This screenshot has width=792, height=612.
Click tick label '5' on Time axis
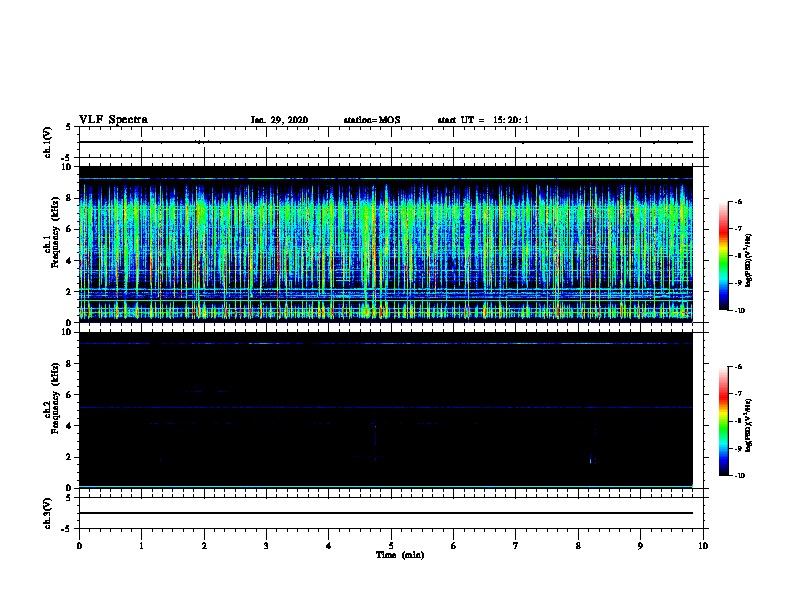point(391,546)
